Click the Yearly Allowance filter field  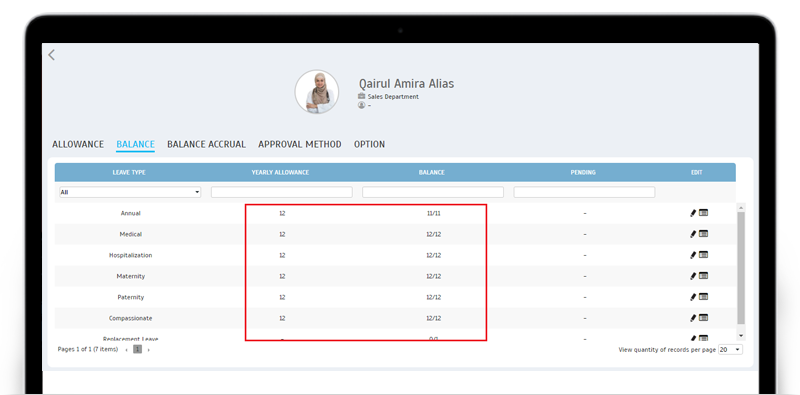(282, 192)
